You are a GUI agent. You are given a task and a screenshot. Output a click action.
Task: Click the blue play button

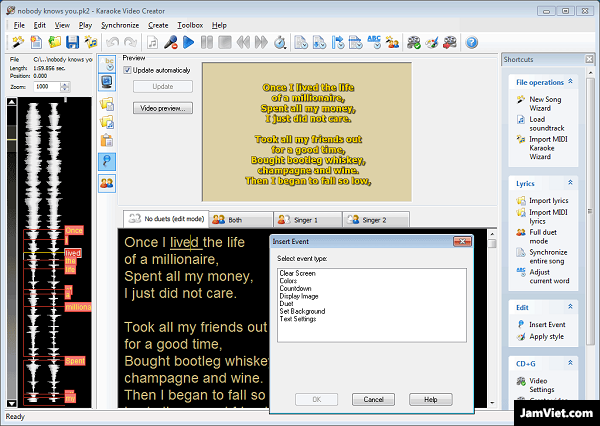(188, 42)
